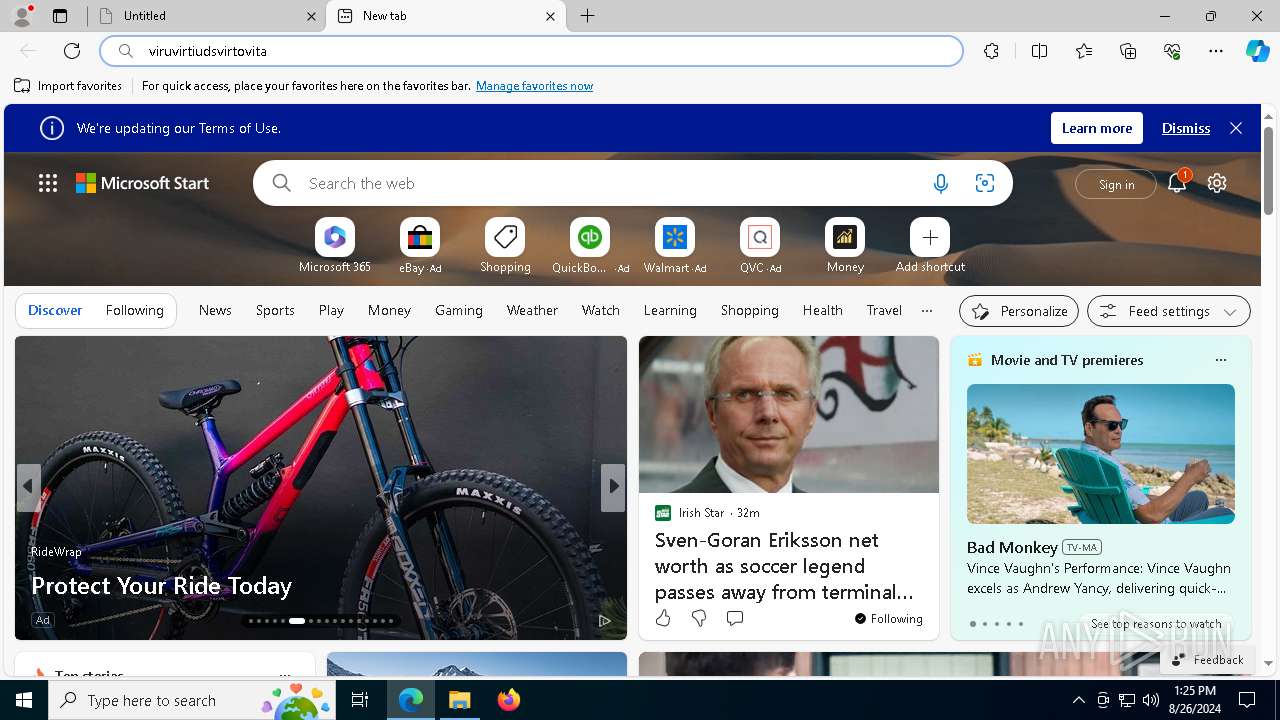Click the Learn more button
The width and height of the screenshot is (1280, 720).
pos(1097,128)
